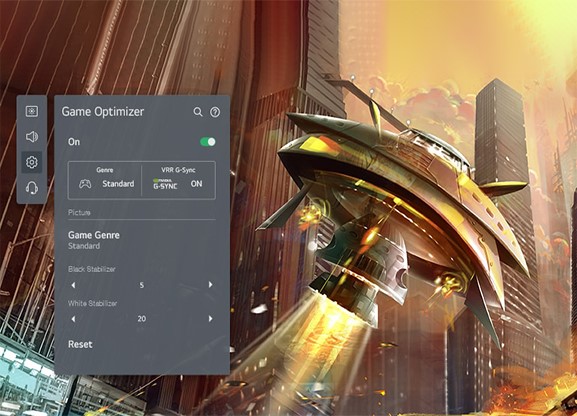Click the Reset button
Image resolution: width=577 pixels, height=416 pixels.
tap(80, 344)
